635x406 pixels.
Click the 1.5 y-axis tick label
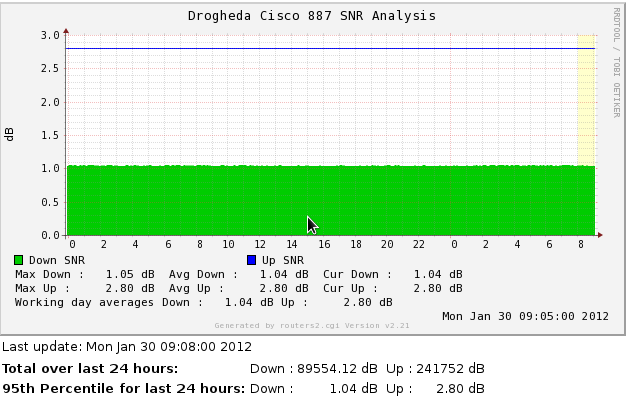[x=50, y=135]
